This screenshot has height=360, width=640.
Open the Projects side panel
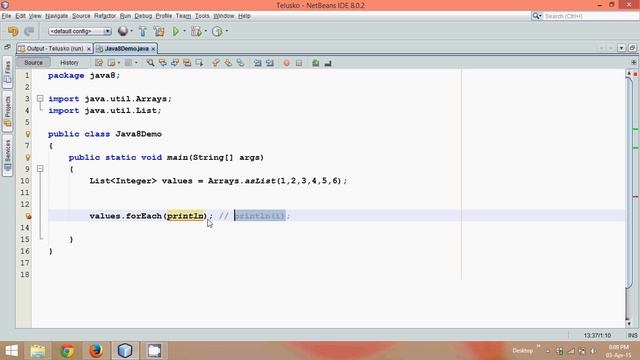7,111
